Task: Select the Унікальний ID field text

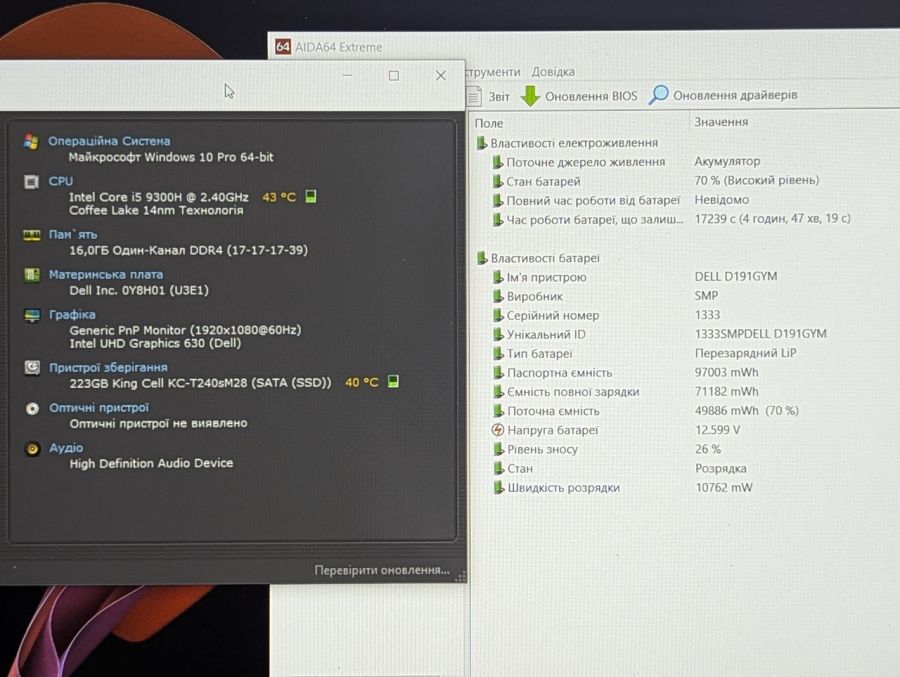Action: tap(546, 334)
